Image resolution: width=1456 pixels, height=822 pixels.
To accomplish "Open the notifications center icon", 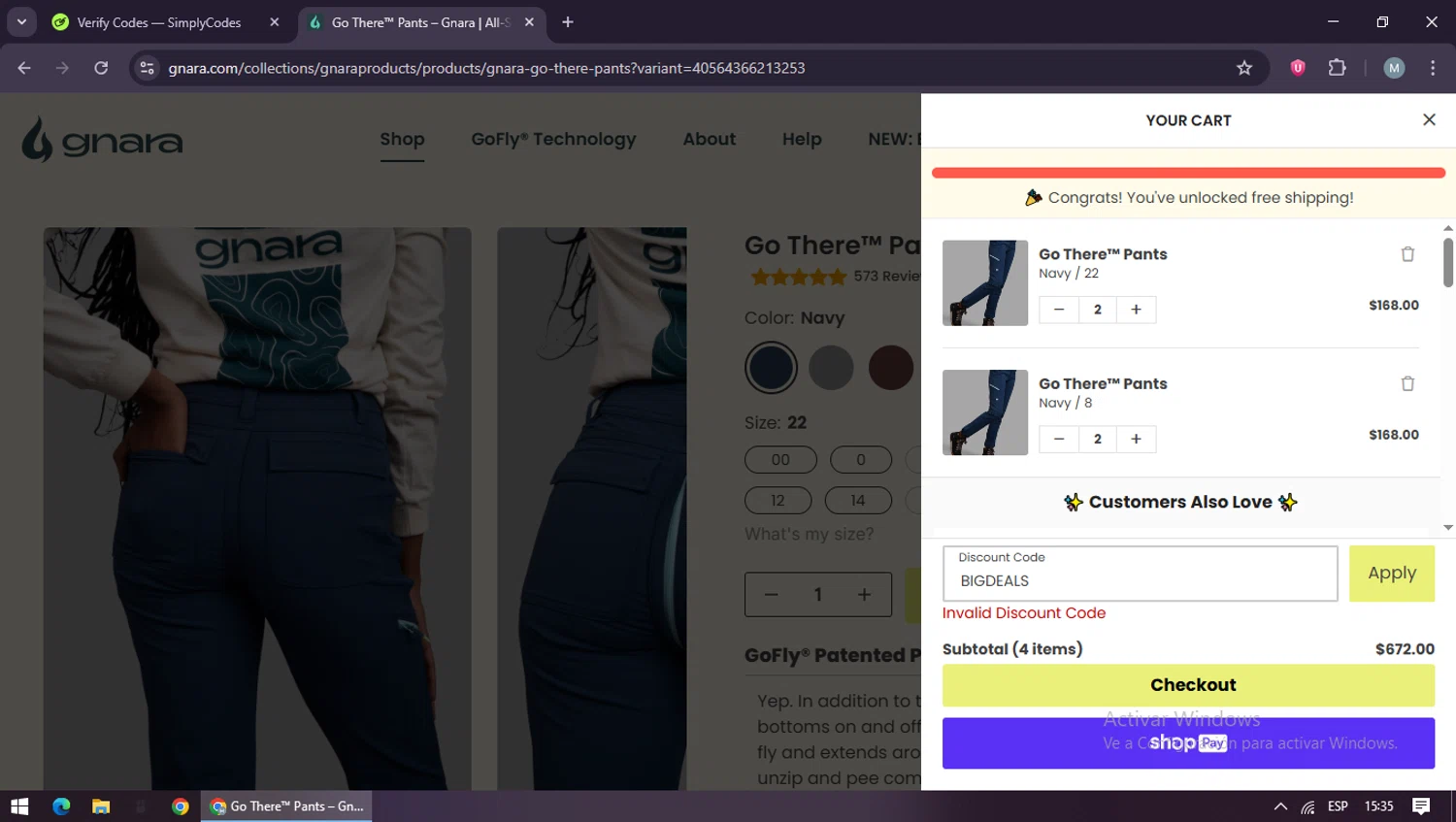I will click(x=1421, y=806).
